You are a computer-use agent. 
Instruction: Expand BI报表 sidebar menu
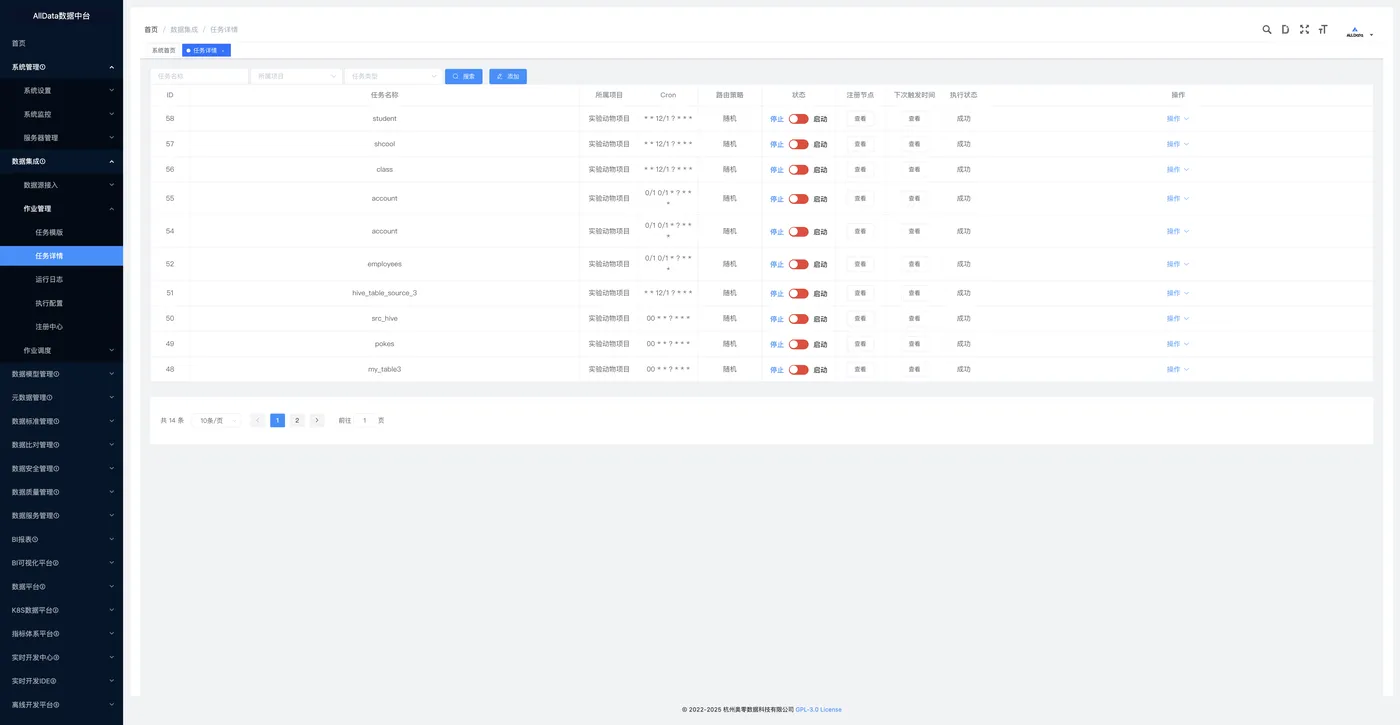click(61, 539)
